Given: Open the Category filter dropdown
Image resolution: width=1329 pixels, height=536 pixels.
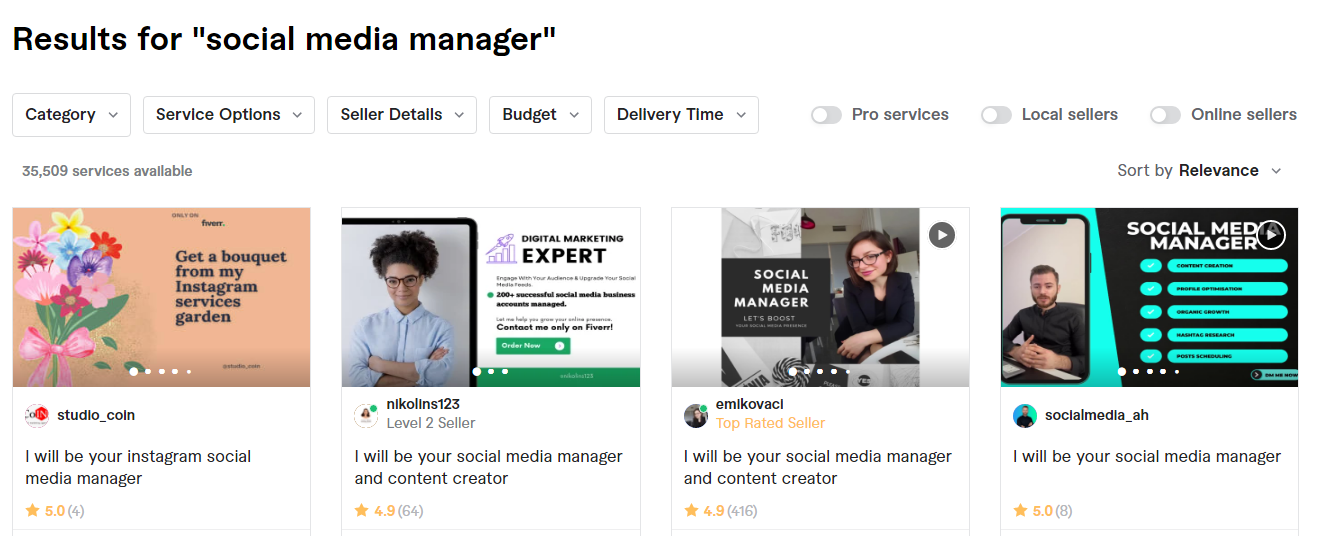Looking at the screenshot, I should click(71, 115).
